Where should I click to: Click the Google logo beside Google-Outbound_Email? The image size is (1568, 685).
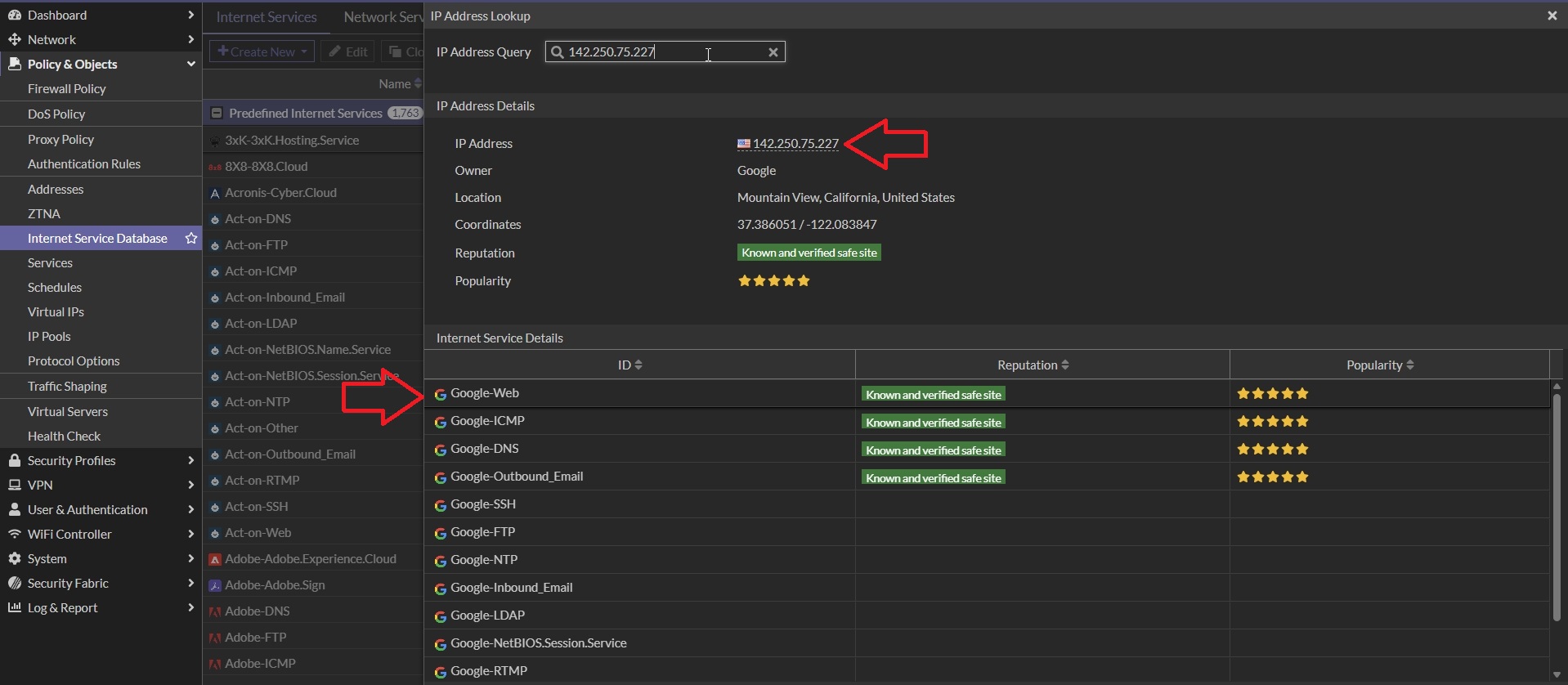point(441,477)
